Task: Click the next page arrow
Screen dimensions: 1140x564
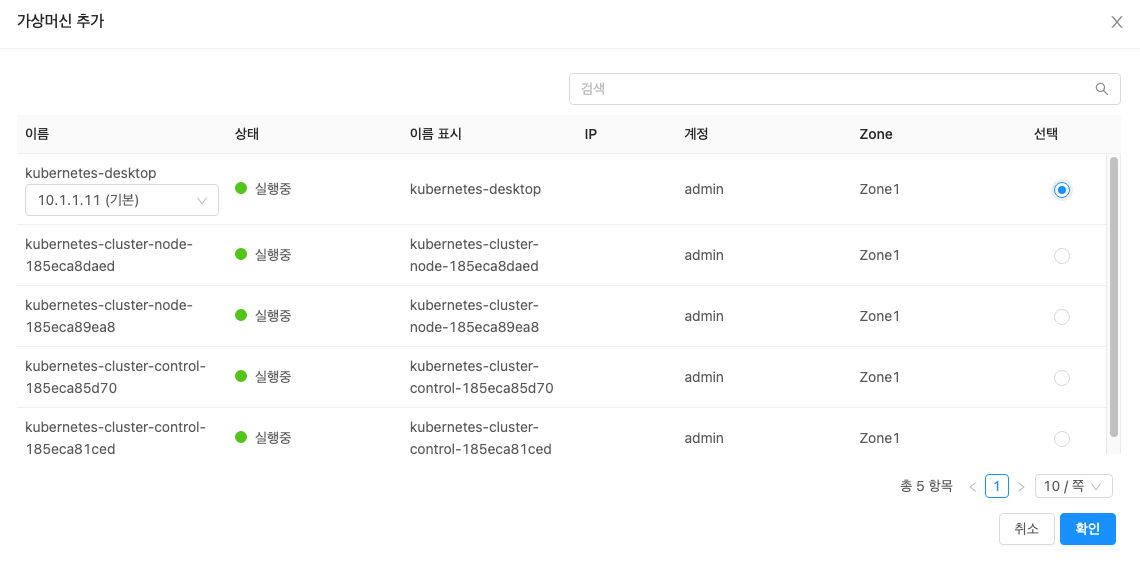Action: 1021,487
